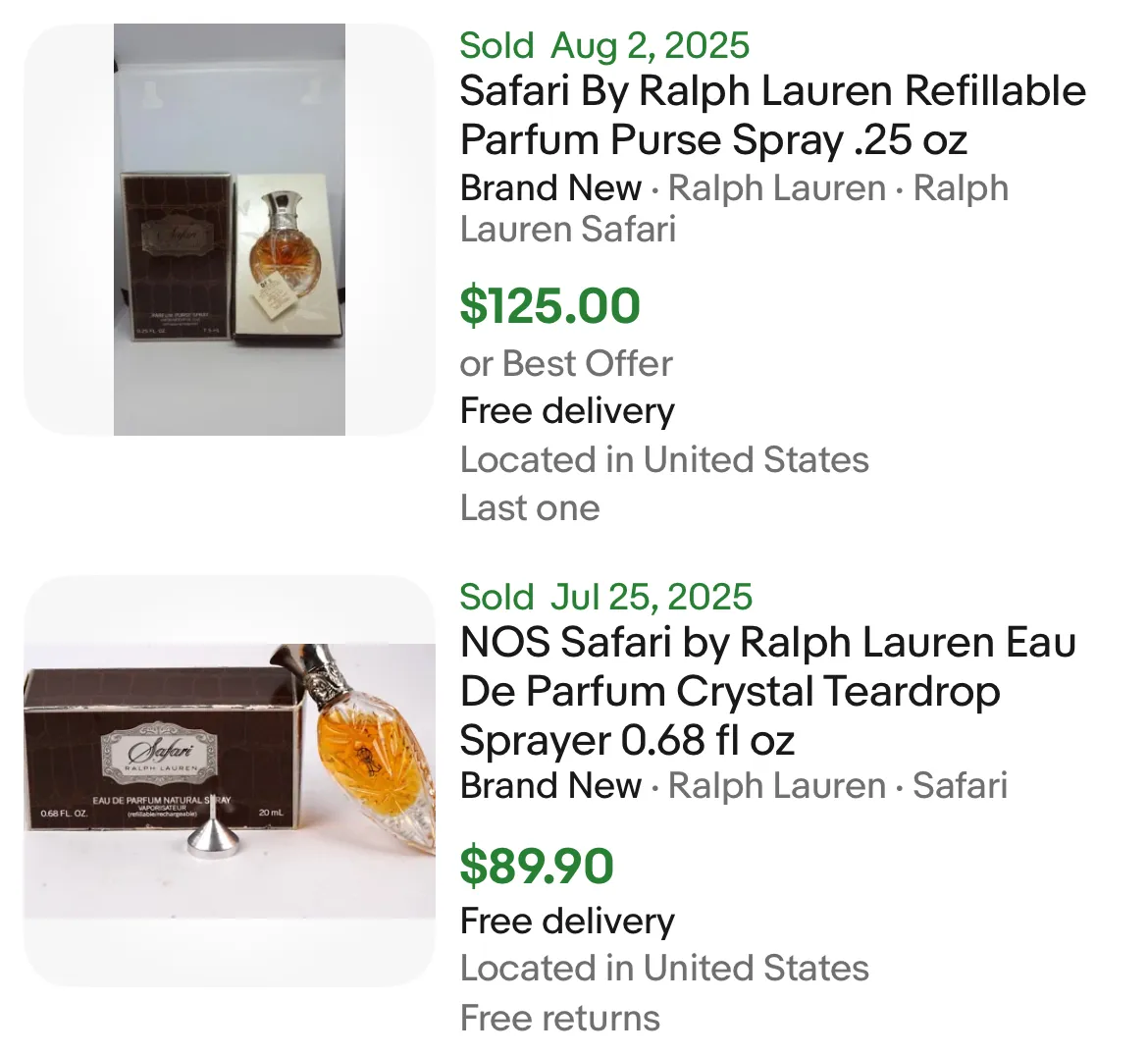Click the Sold Jul 25, 2025 label
The width and height of the screenshot is (1148, 1054).
coord(605,597)
